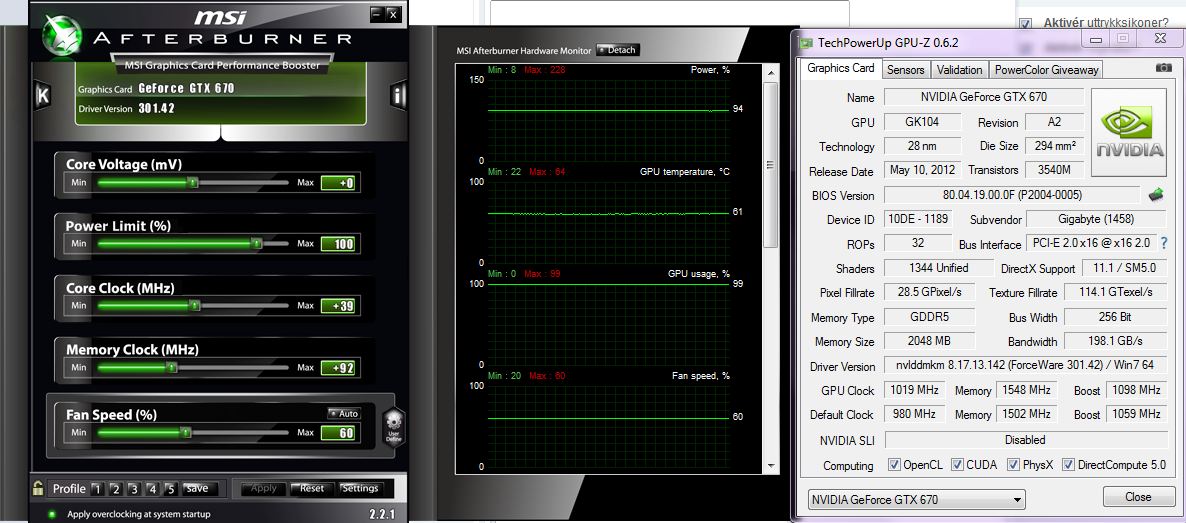The image size is (1186, 523).
Task: Click the Driver Version field in GPU-Z
Action: coord(1025,366)
